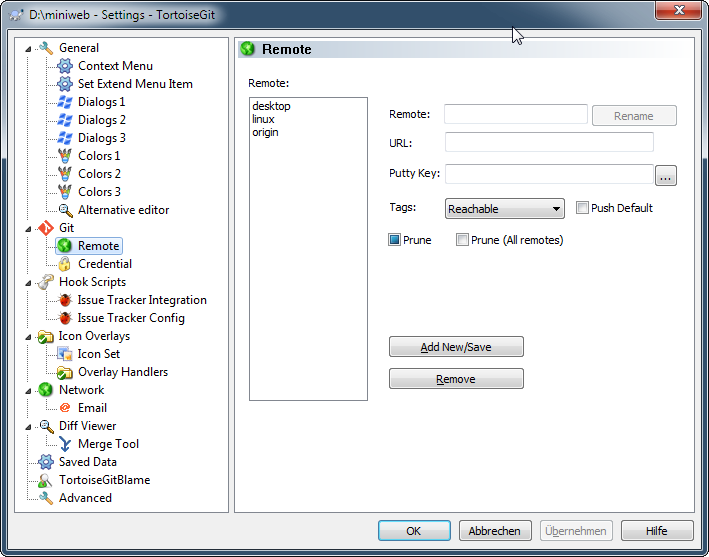Screen dimensions: 709x557
Task: Open the Saved Data page
Action: [88, 462]
